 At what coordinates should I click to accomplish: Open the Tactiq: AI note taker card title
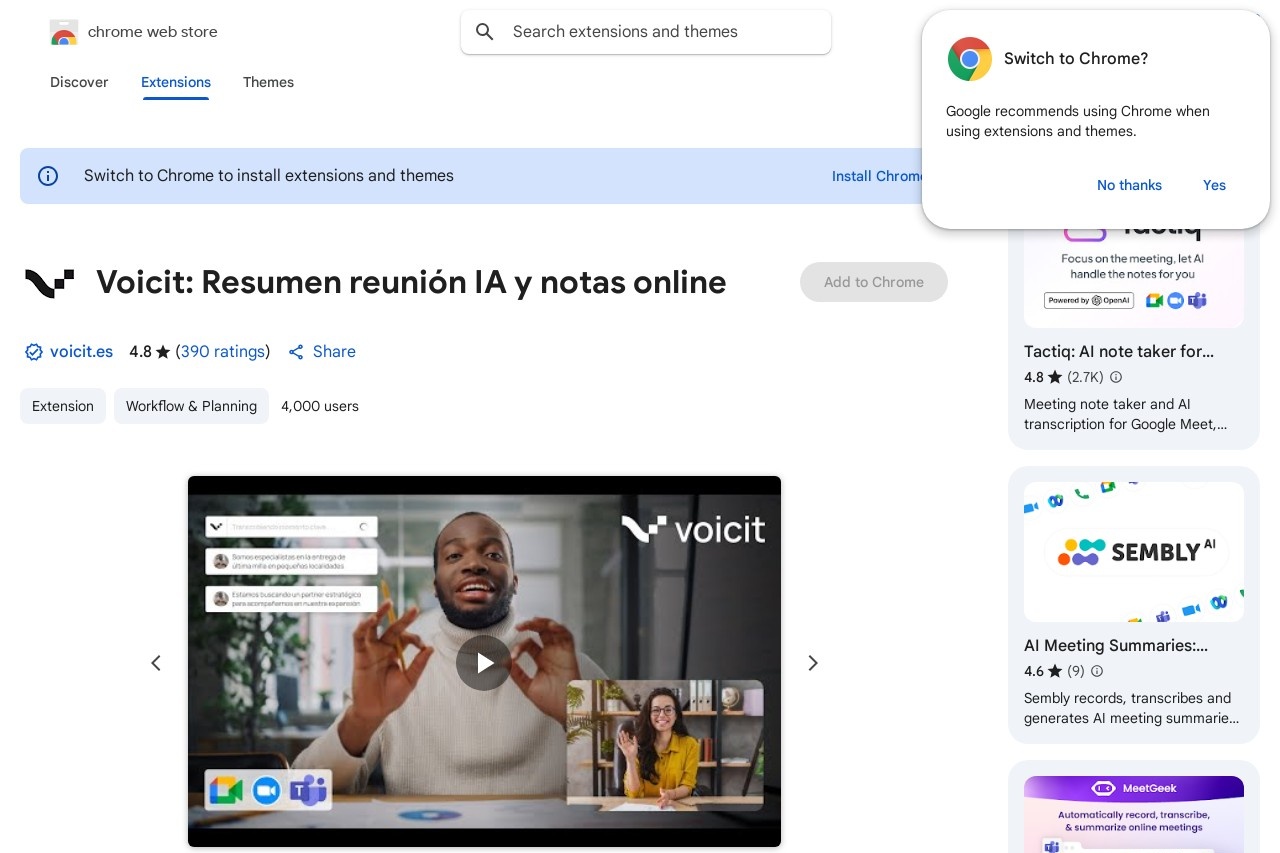(1119, 352)
